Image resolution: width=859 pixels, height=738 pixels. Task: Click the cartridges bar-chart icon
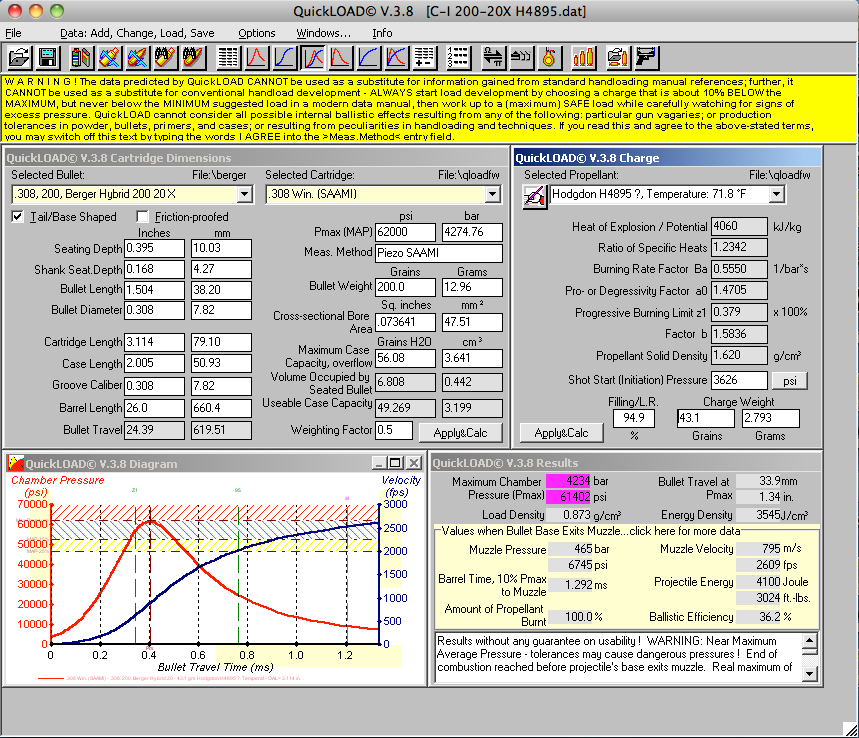coord(583,57)
